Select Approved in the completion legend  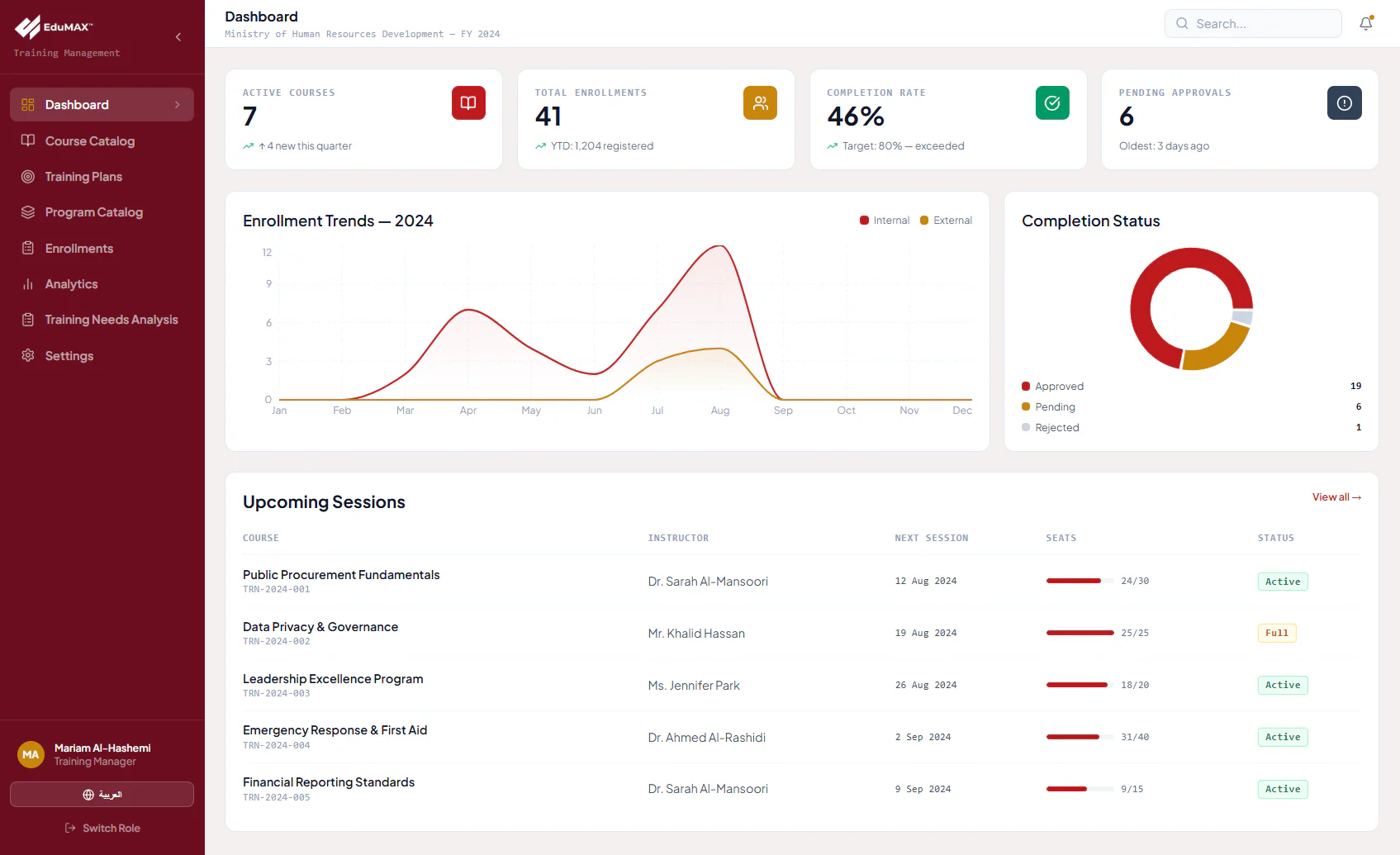[x=1053, y=387]
